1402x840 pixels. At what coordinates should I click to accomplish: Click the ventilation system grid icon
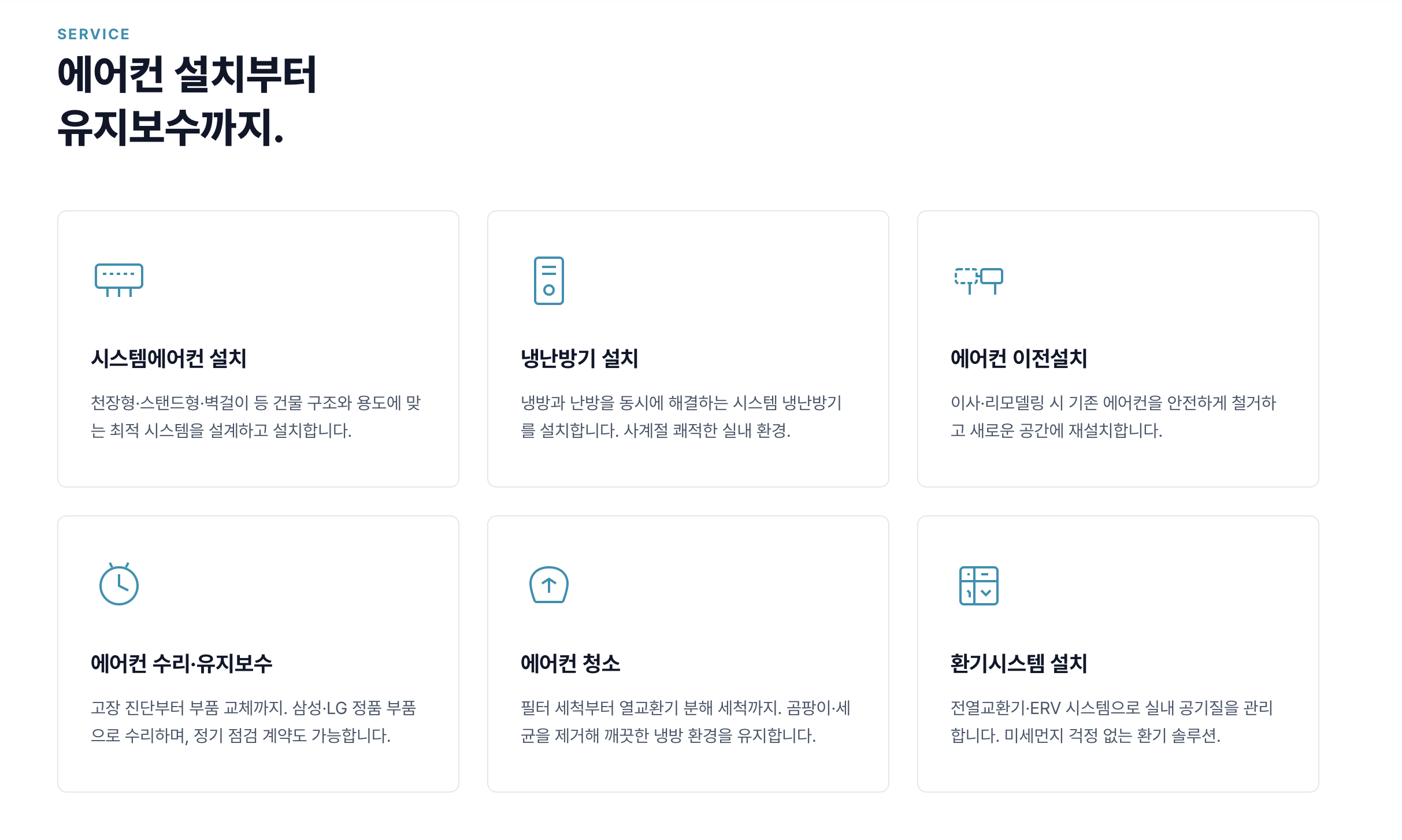[x=978, y=585]
